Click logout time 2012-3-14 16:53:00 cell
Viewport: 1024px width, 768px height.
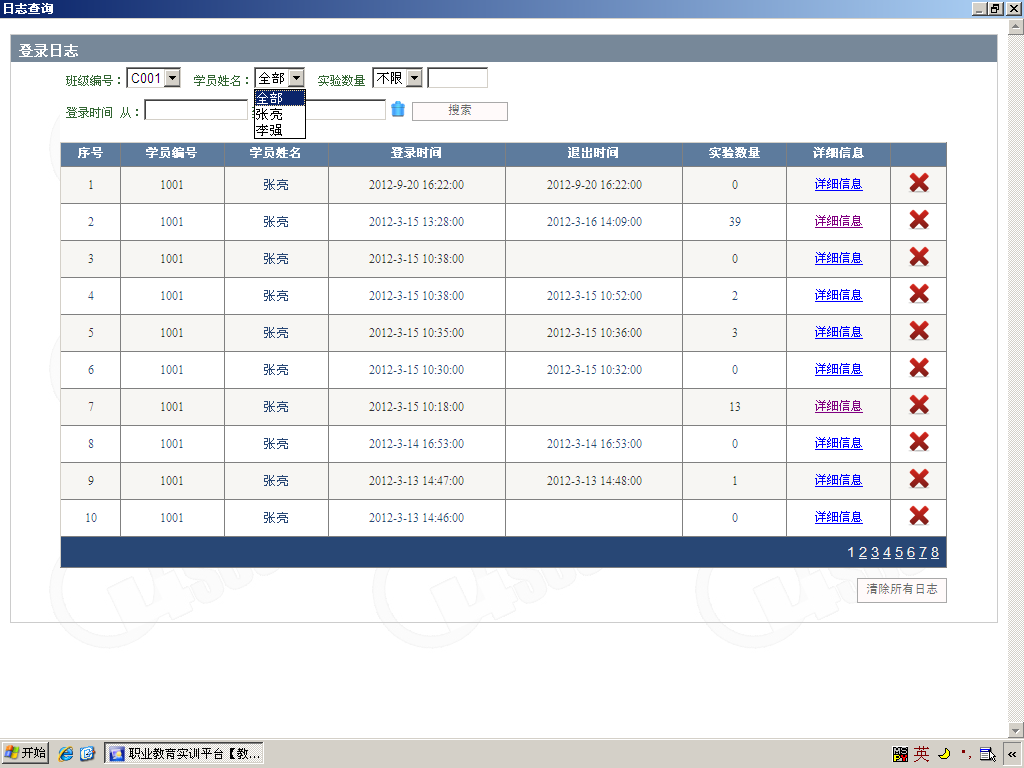(594, 444)
